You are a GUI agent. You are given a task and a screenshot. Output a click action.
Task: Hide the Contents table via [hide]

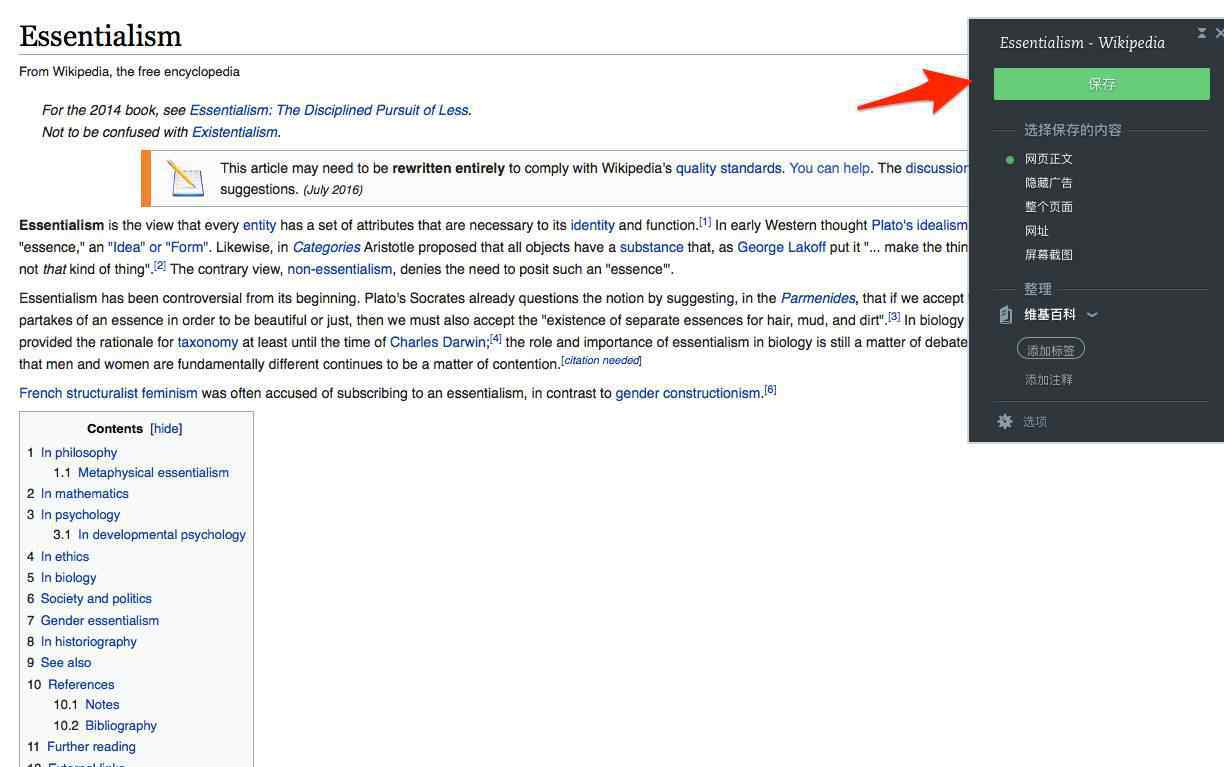click(x=166, y=429)
